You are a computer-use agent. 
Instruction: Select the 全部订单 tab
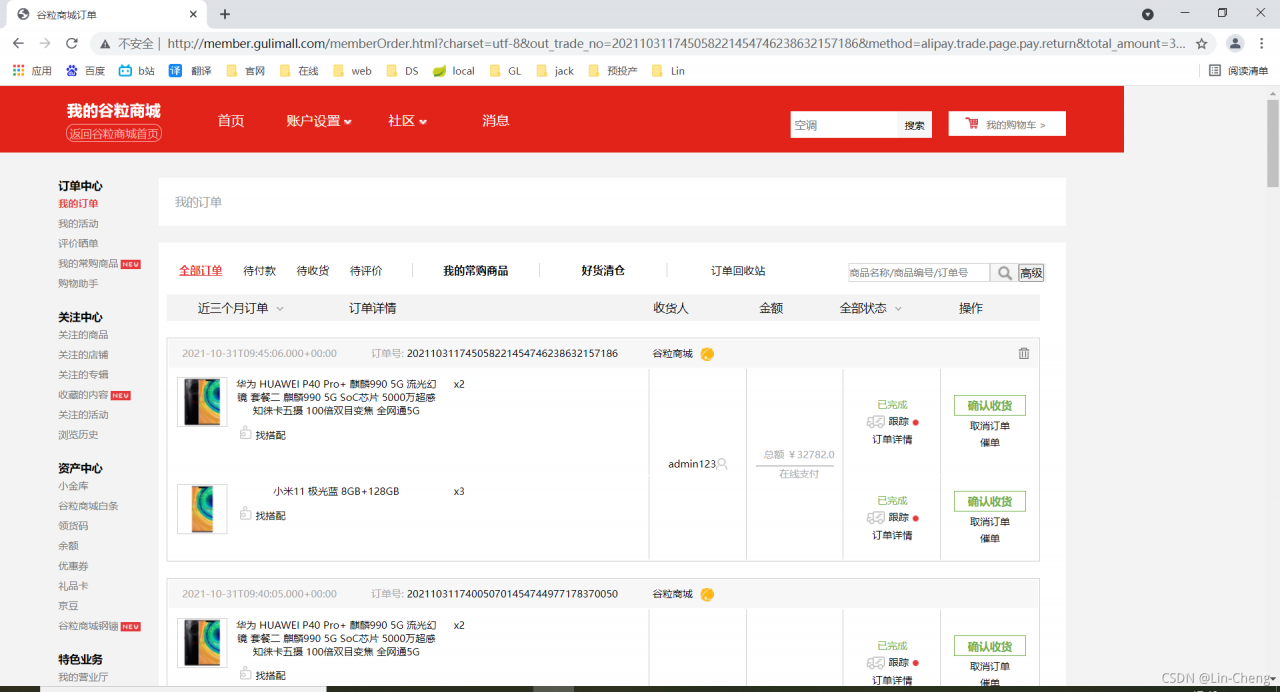[x=201, y=271]
